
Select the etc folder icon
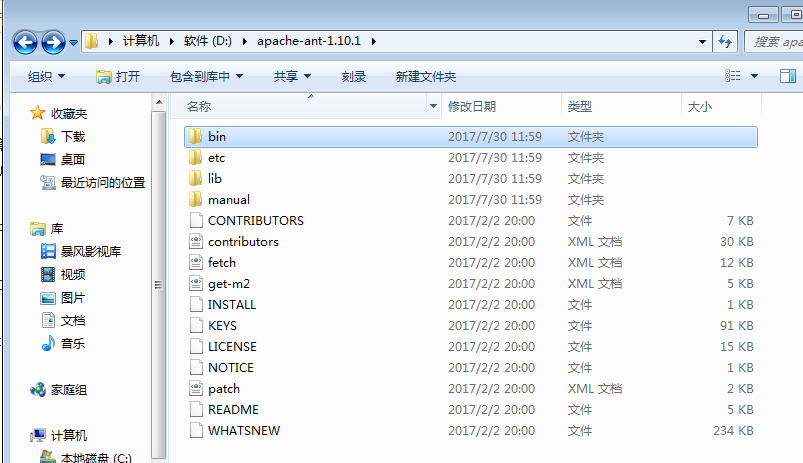(x=196, y=157)
